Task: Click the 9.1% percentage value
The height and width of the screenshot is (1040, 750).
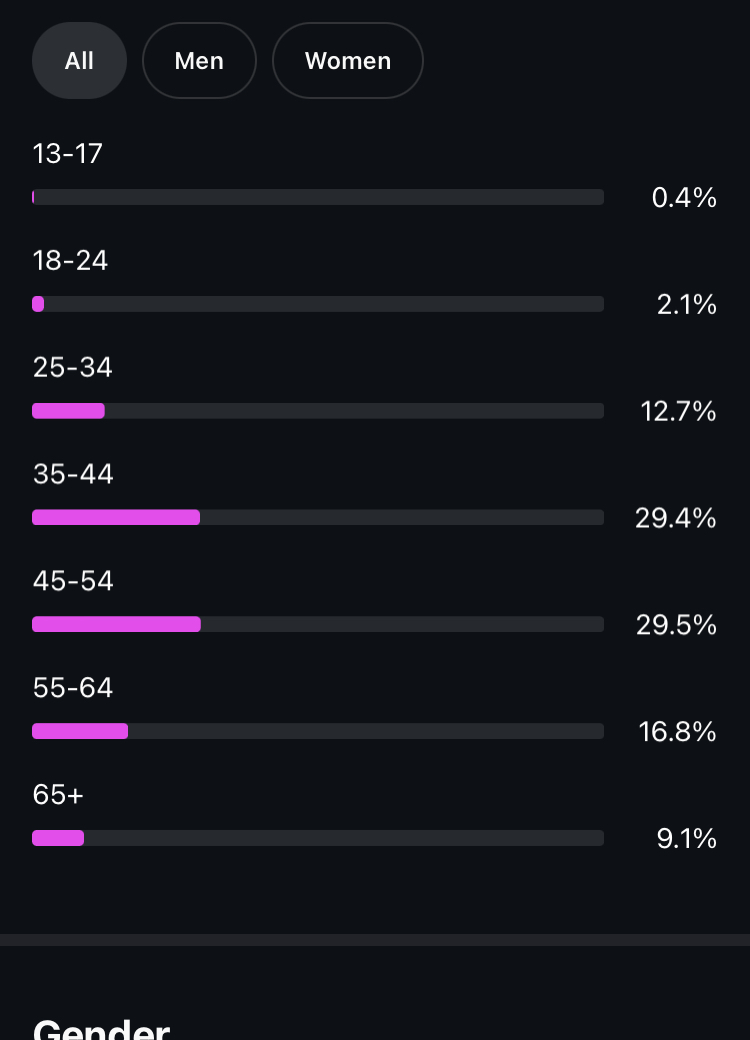Action: pyautogui.click(x=687, y=838)
